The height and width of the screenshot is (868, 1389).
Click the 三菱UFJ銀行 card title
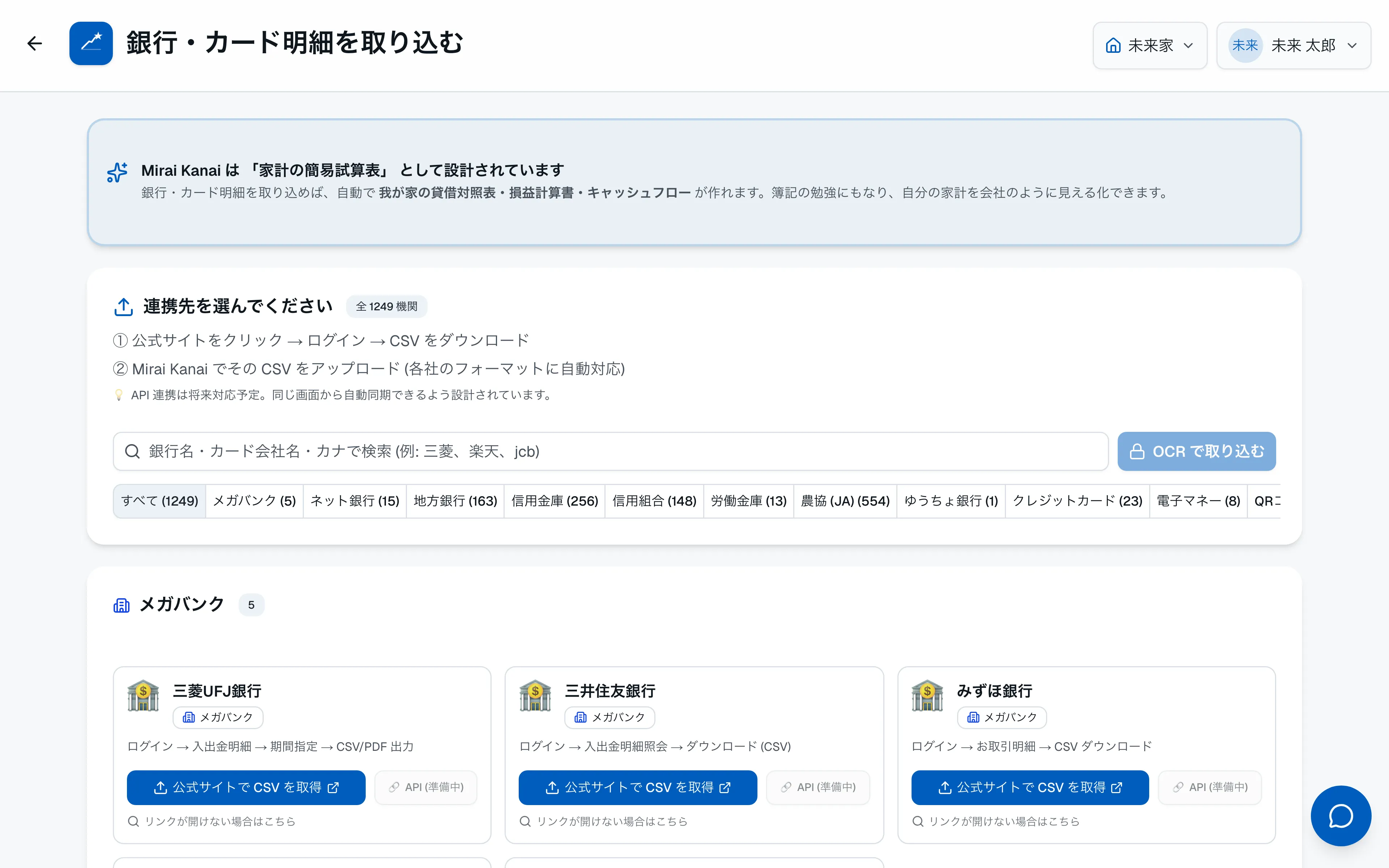[x=217, y=691]
